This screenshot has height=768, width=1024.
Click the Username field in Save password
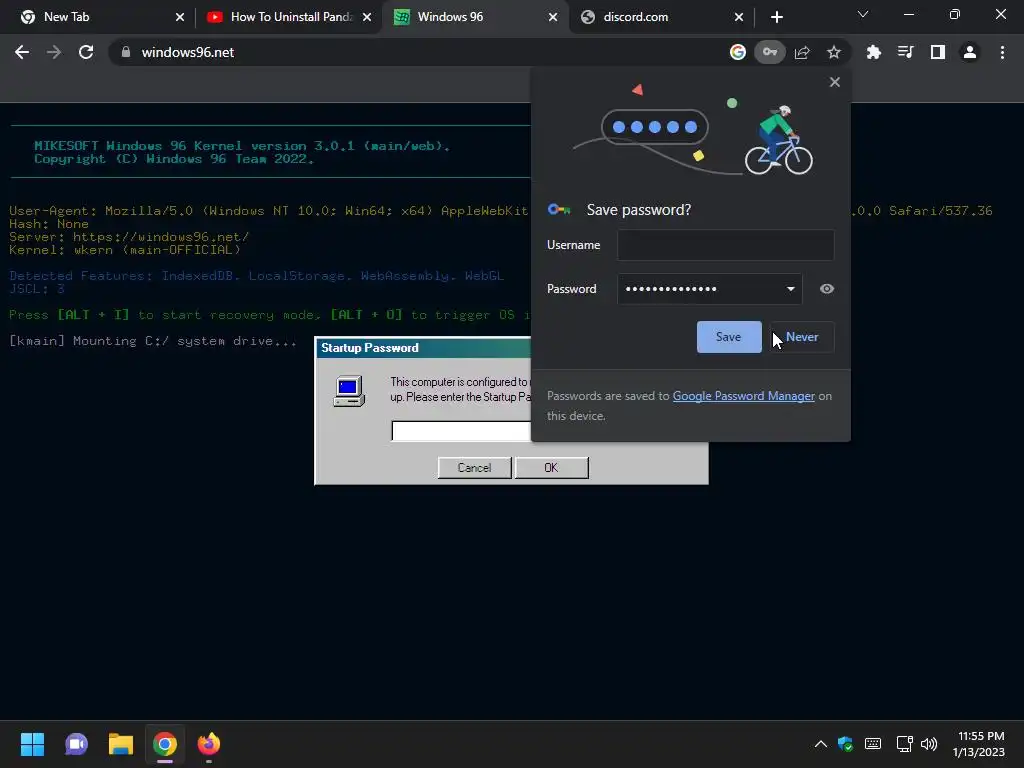[725, 245]
